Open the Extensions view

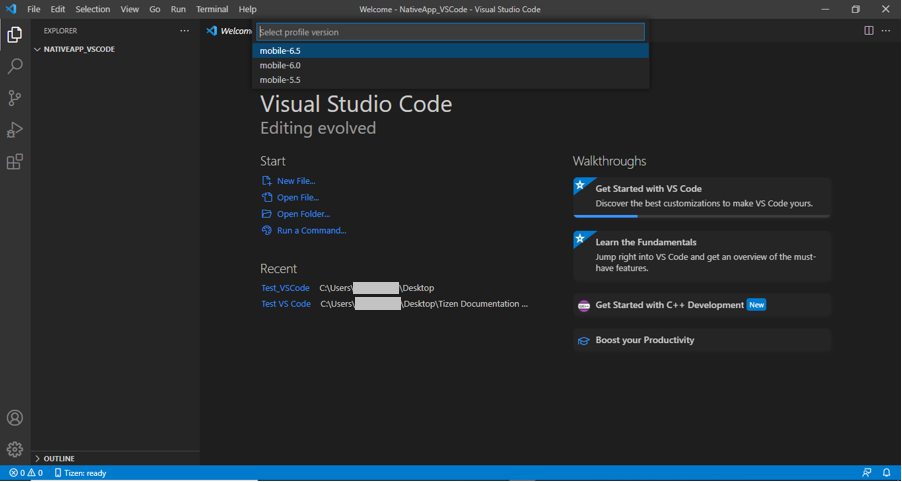coord(15,162)
